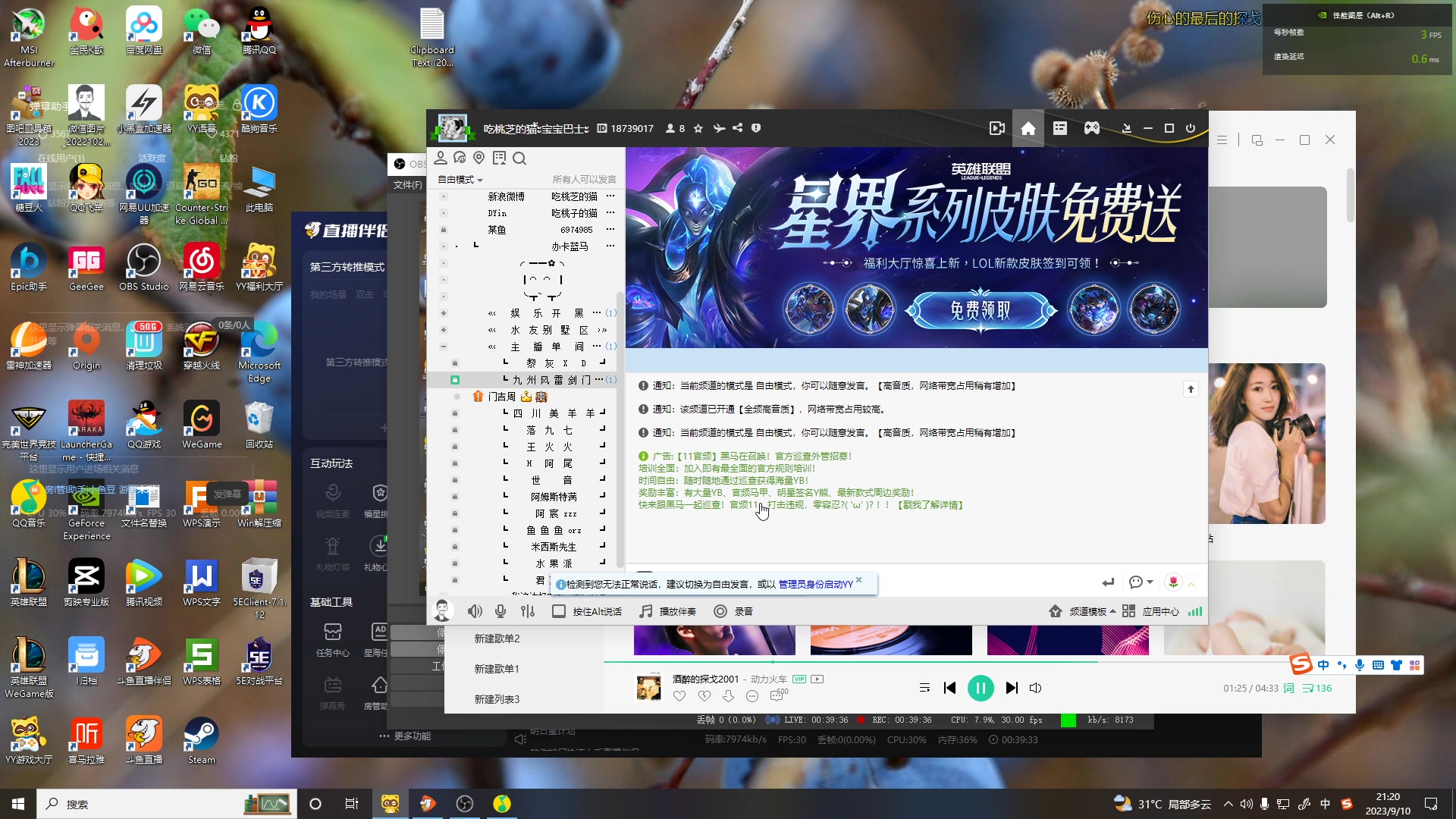Open the channel notice board icon
Image resolution: width=1456 pixels, height=819 pixels.
pyautogui.click(x=499, y=158)
